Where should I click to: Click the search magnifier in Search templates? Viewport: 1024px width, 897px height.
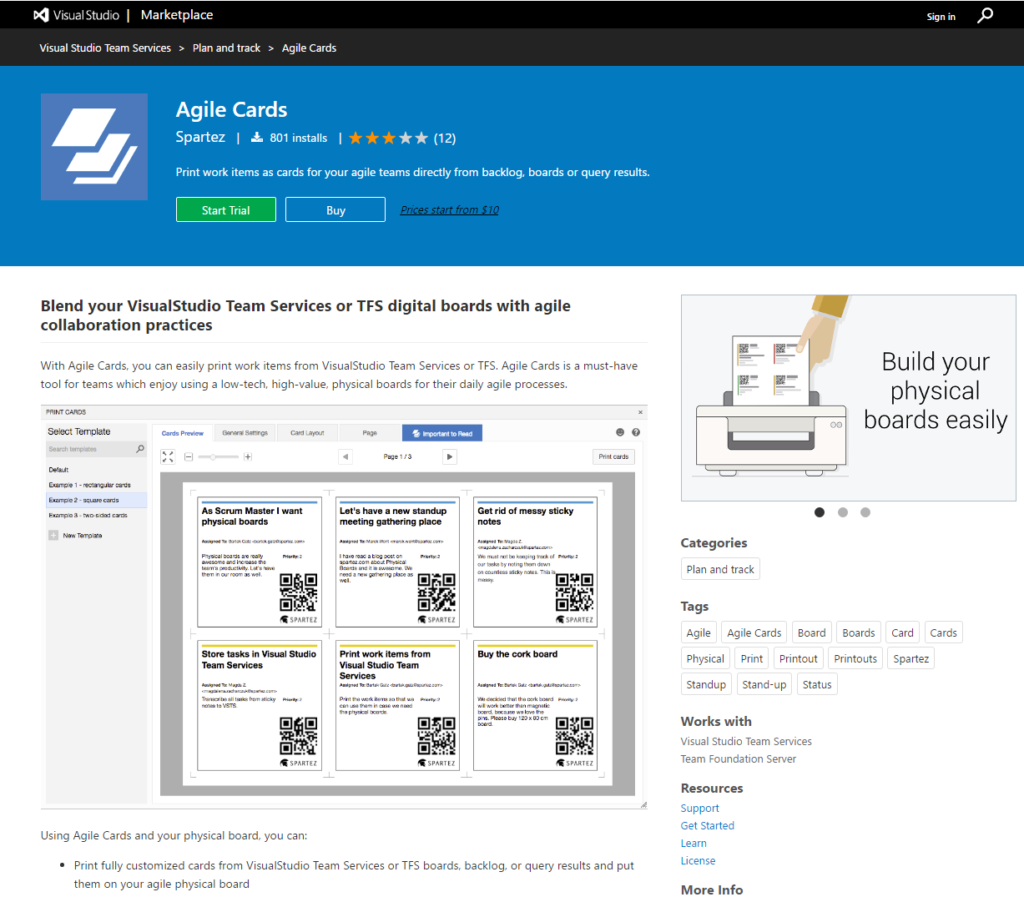(140, 449)
